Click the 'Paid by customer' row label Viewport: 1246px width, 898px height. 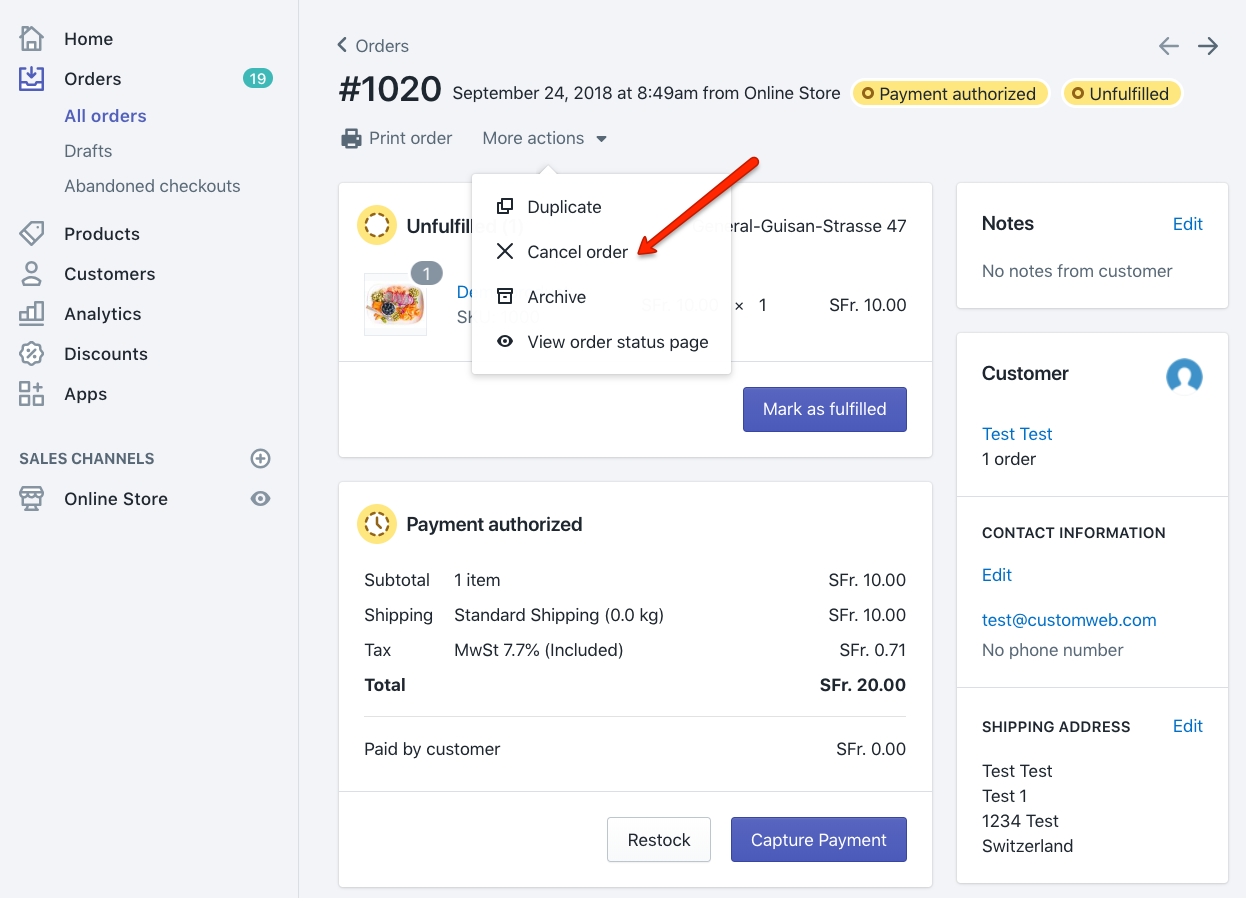tap(432, 749)
